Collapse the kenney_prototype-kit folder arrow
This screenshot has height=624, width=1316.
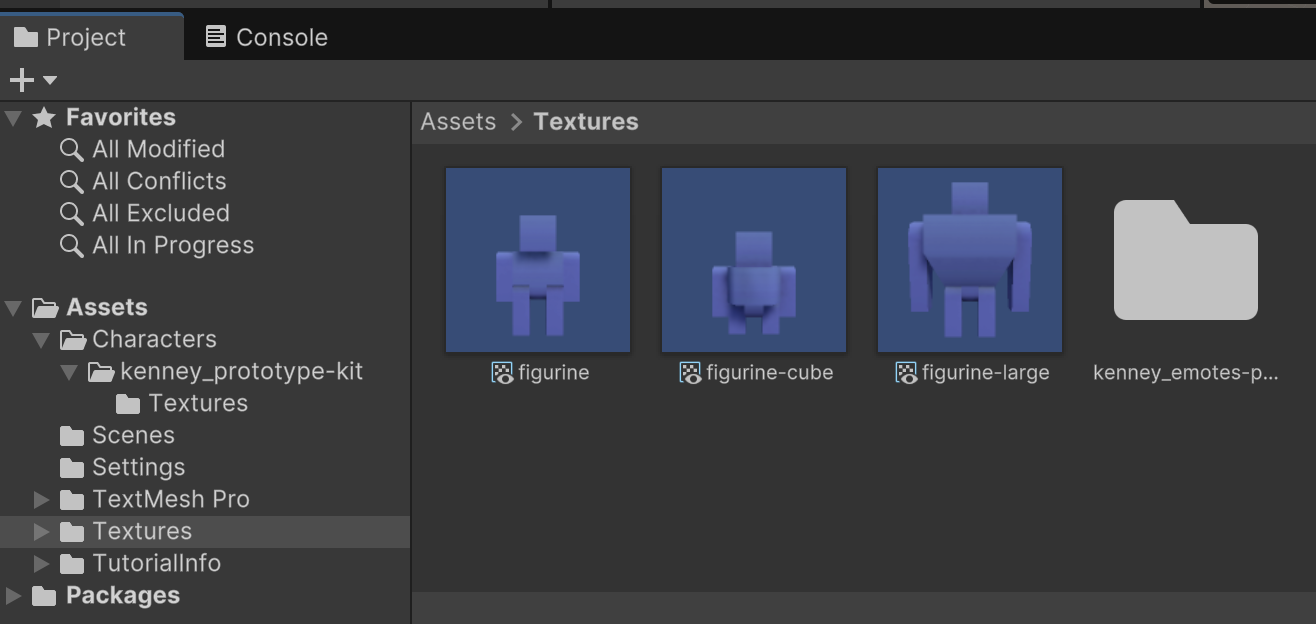tap(69, 372)
